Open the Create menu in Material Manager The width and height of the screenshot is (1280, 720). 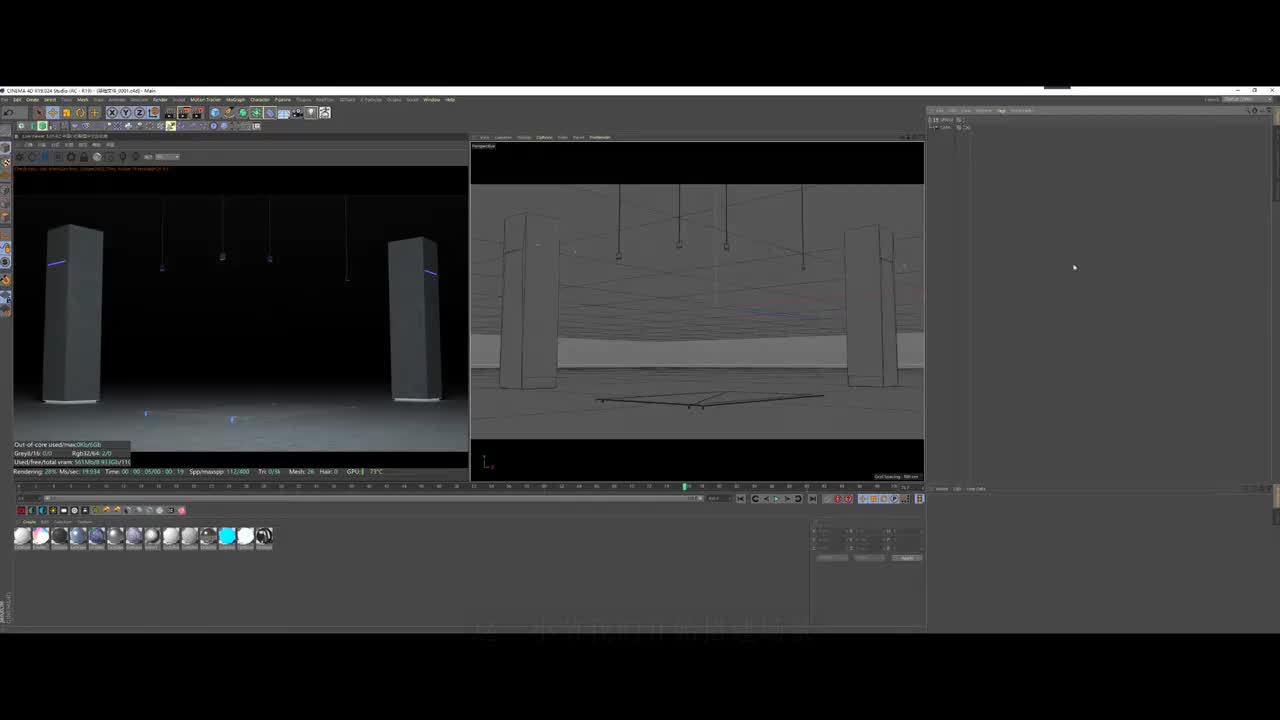[x=29, y=522]
